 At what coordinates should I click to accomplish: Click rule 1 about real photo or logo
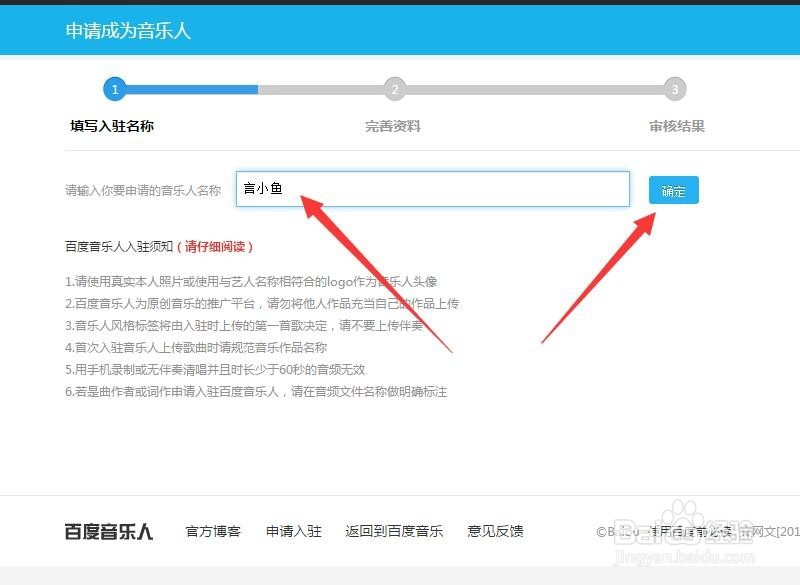[x=251, y=282]
